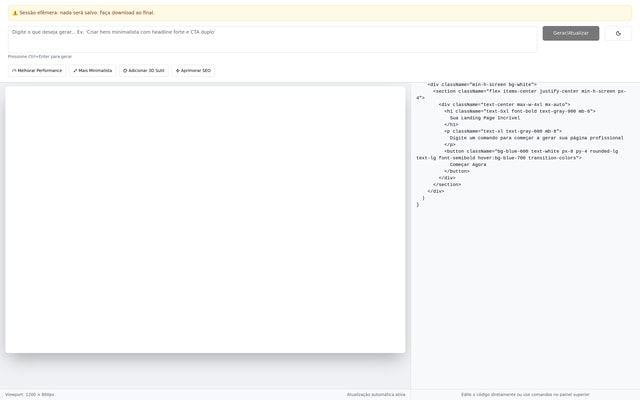The height and width of the screenshot is (400, 640).
Task: Click the 'Sua Landing Page Incrível' code text
Action: coord(483,117)
